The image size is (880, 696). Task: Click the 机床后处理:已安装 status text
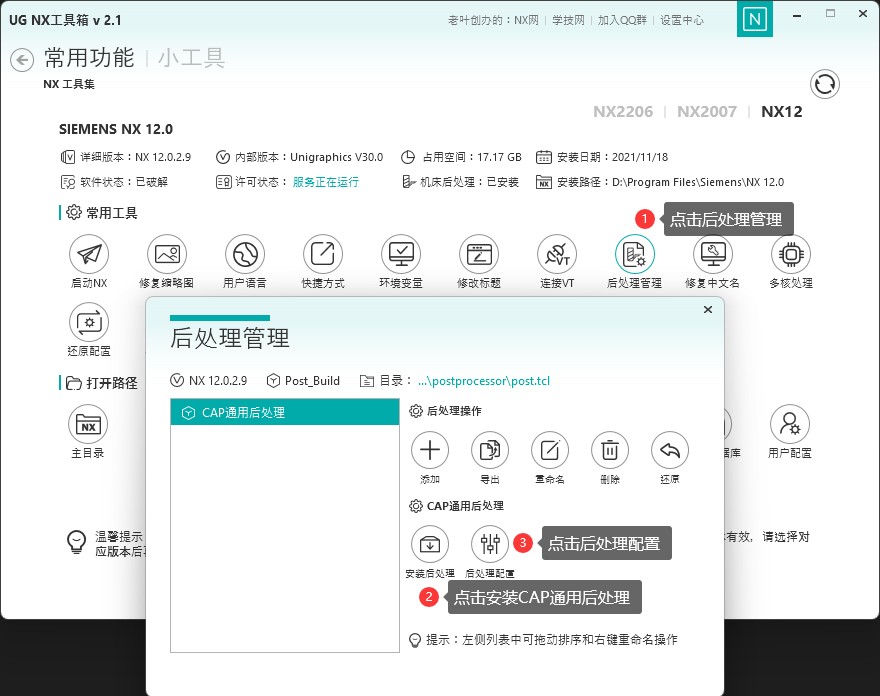(x=469, y=182)
